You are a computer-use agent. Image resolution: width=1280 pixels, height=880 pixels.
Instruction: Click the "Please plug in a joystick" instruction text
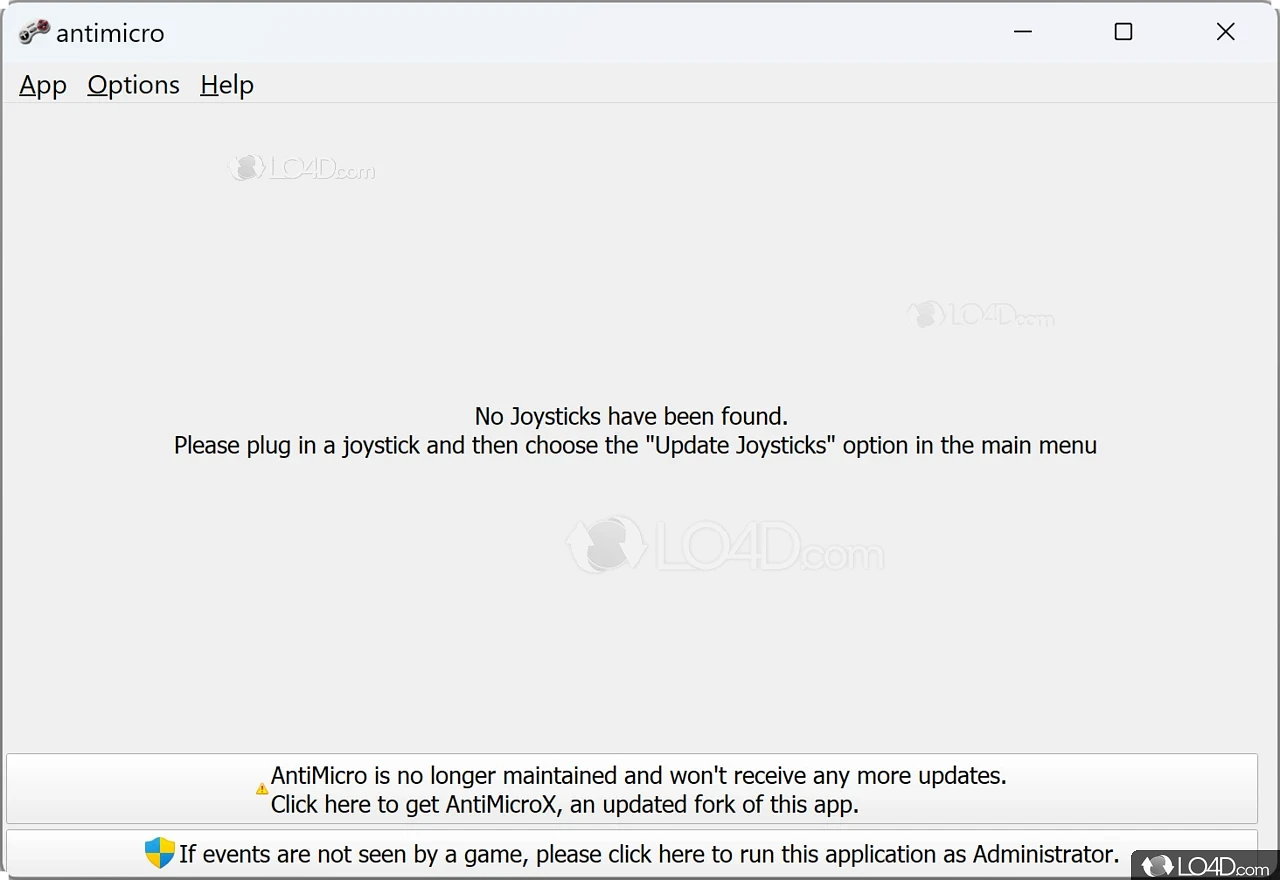(635, 445)
